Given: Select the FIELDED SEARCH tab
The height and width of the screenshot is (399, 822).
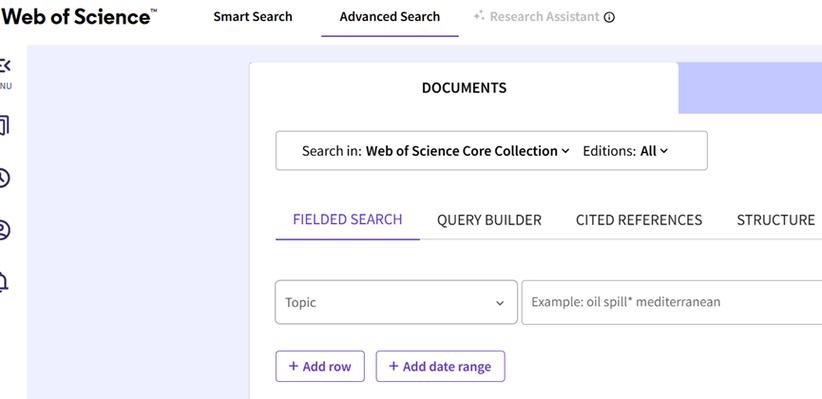Looking at the screenshot, I should click(x=348, y=220).
